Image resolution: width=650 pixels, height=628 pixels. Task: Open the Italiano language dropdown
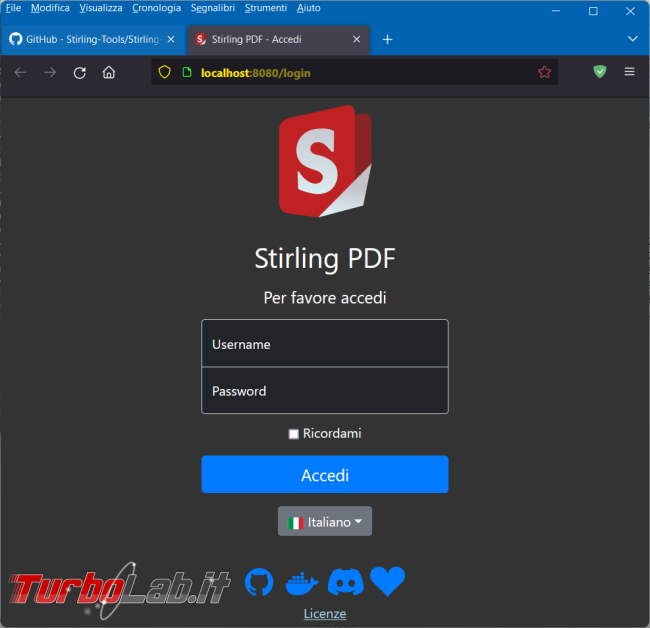[325, 521]
